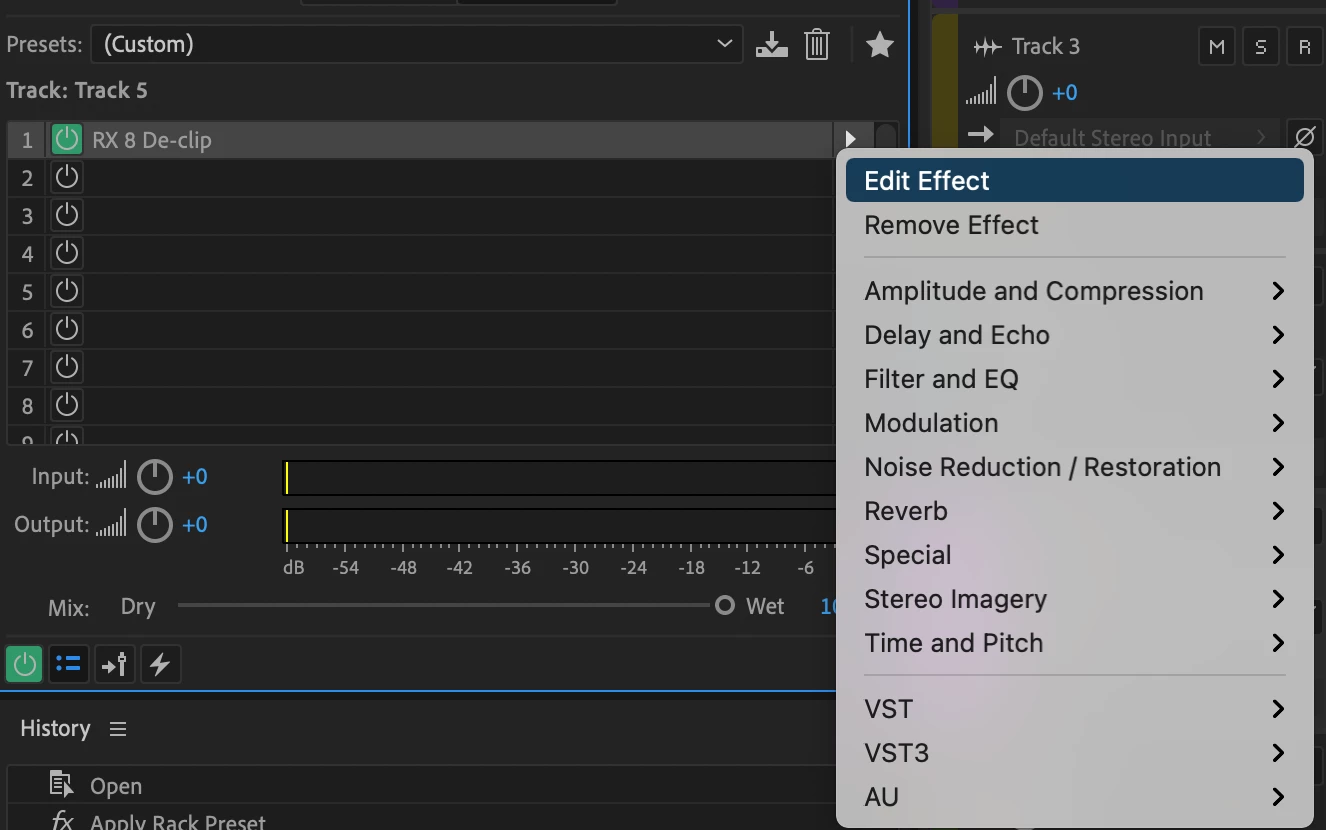Toggle effects rack master power state
The width and height of the screenshot is (1326, 830).
point(24,664)
